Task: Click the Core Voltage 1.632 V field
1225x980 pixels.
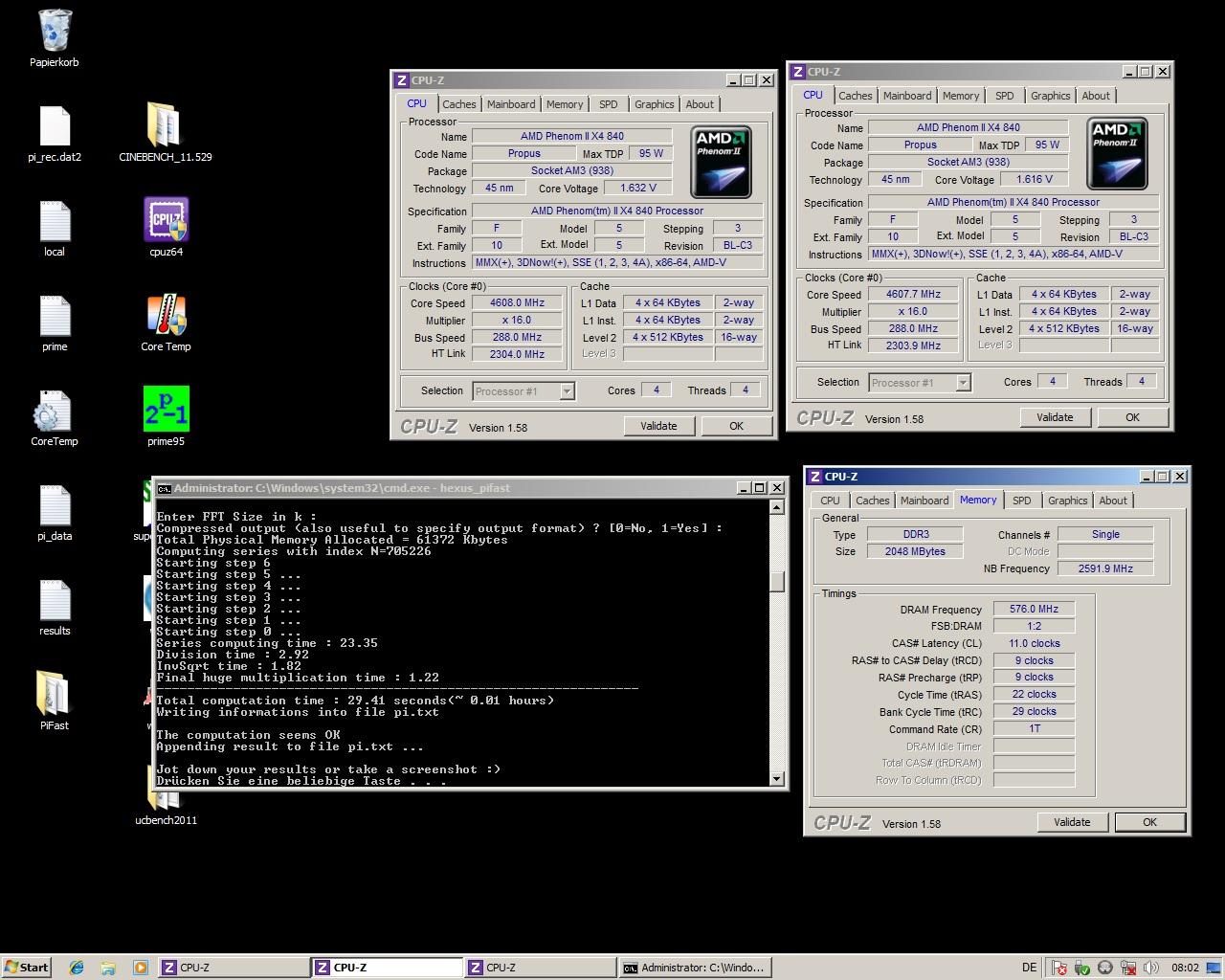Action: click(x=638, y=188)
